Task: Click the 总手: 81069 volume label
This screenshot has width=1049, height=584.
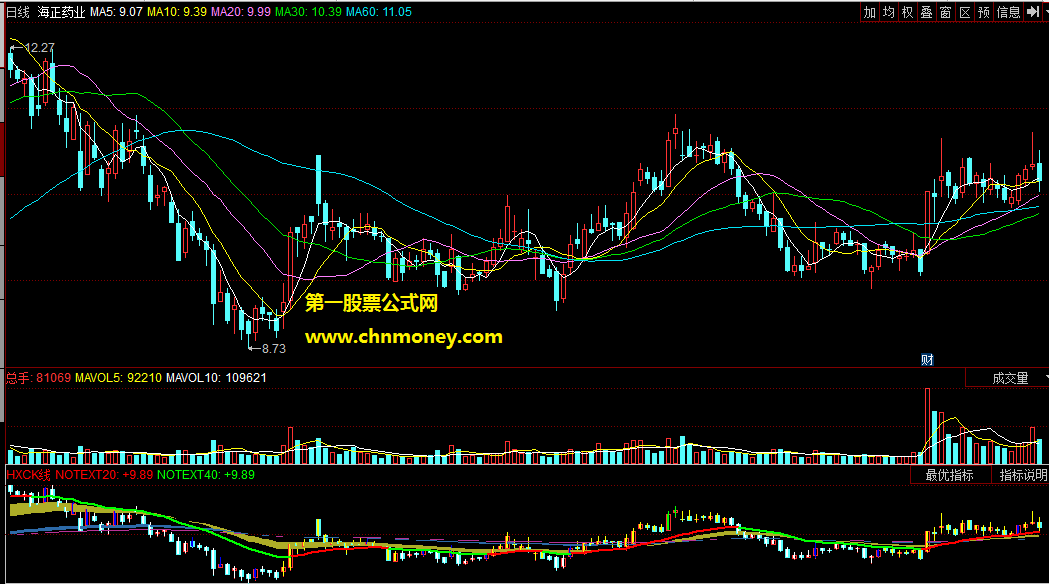Action: click(x=39, y=378)
